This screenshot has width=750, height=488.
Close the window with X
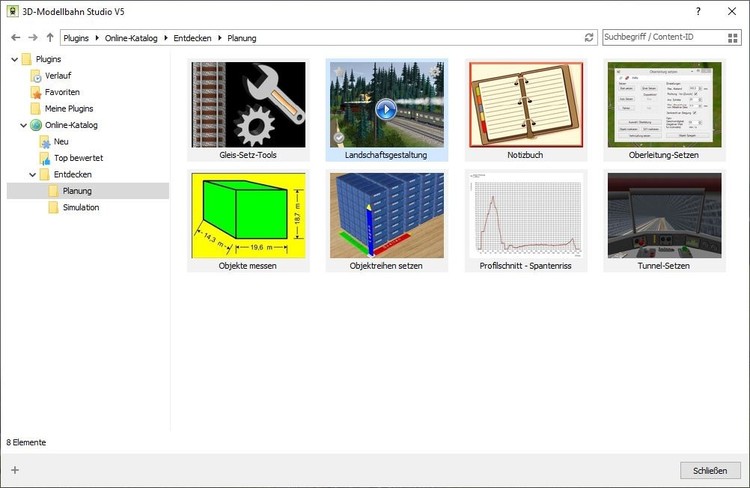coord(732,11)
